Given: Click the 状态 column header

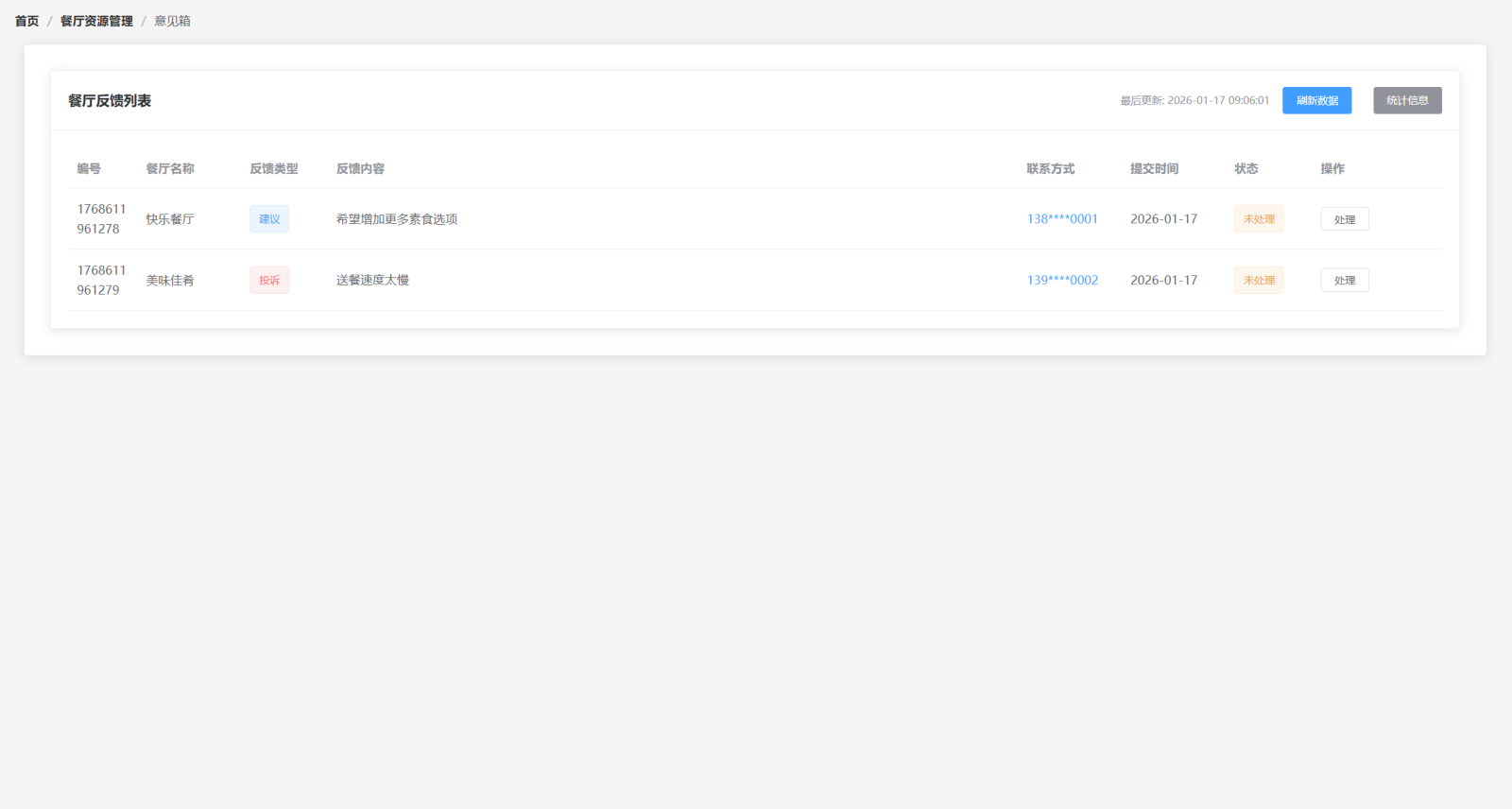Looking at the screenshot, I should [1246, 169].
